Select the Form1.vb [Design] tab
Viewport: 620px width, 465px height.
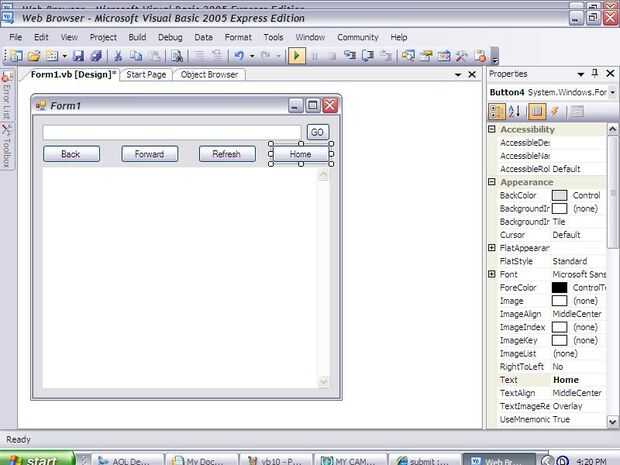pos(73,74)
